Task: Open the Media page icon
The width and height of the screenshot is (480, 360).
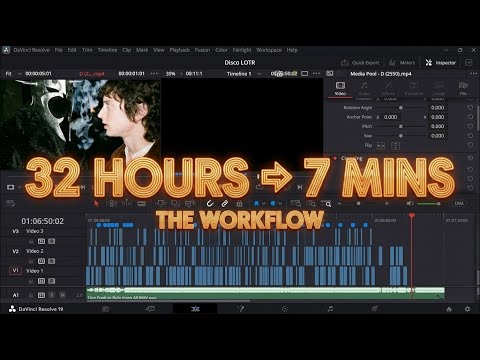Action: click(105, 309)
